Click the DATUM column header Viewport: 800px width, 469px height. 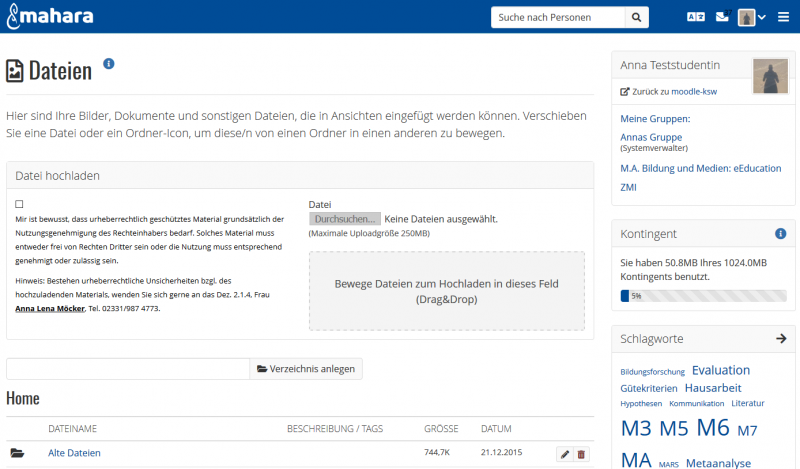click(x=496, y=429)
